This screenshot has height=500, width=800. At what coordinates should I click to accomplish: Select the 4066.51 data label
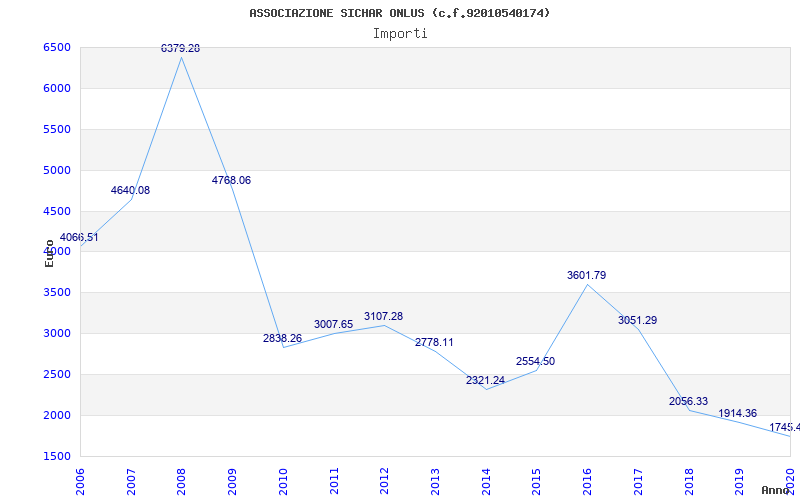(79, 237)
